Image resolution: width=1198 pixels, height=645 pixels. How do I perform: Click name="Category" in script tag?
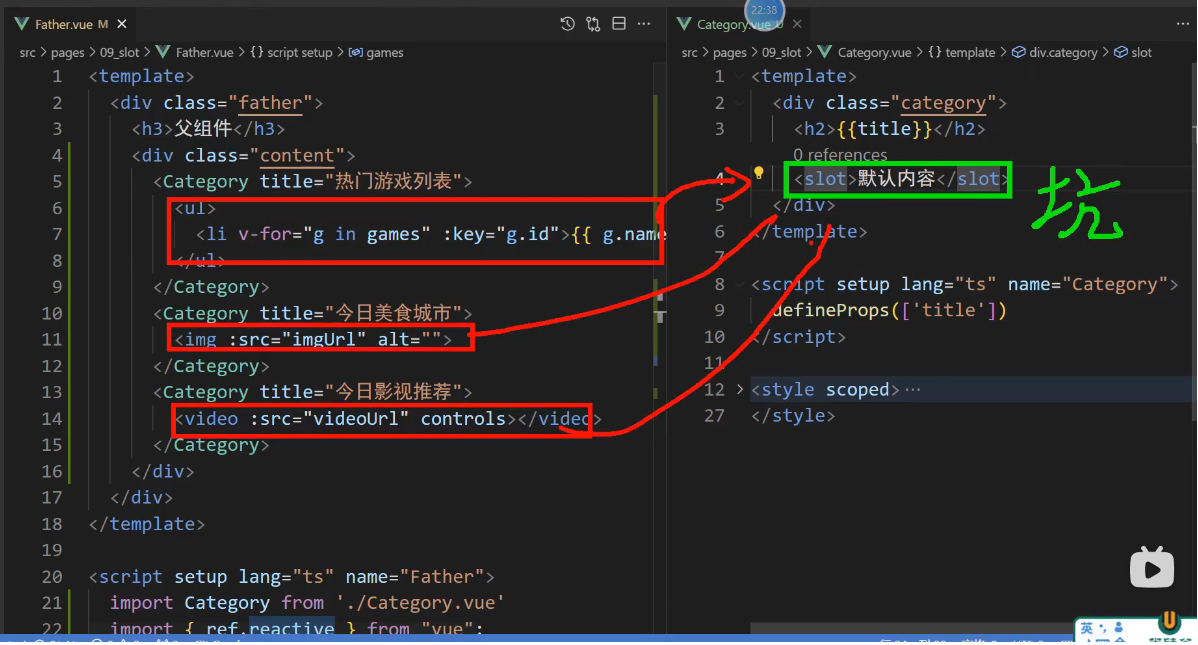(1087, 284)
